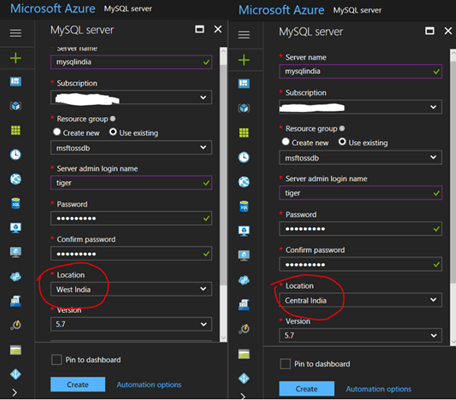Open Resource groups cube icon in right sidebar
456x400 pixels.
[x=244, y=108]
